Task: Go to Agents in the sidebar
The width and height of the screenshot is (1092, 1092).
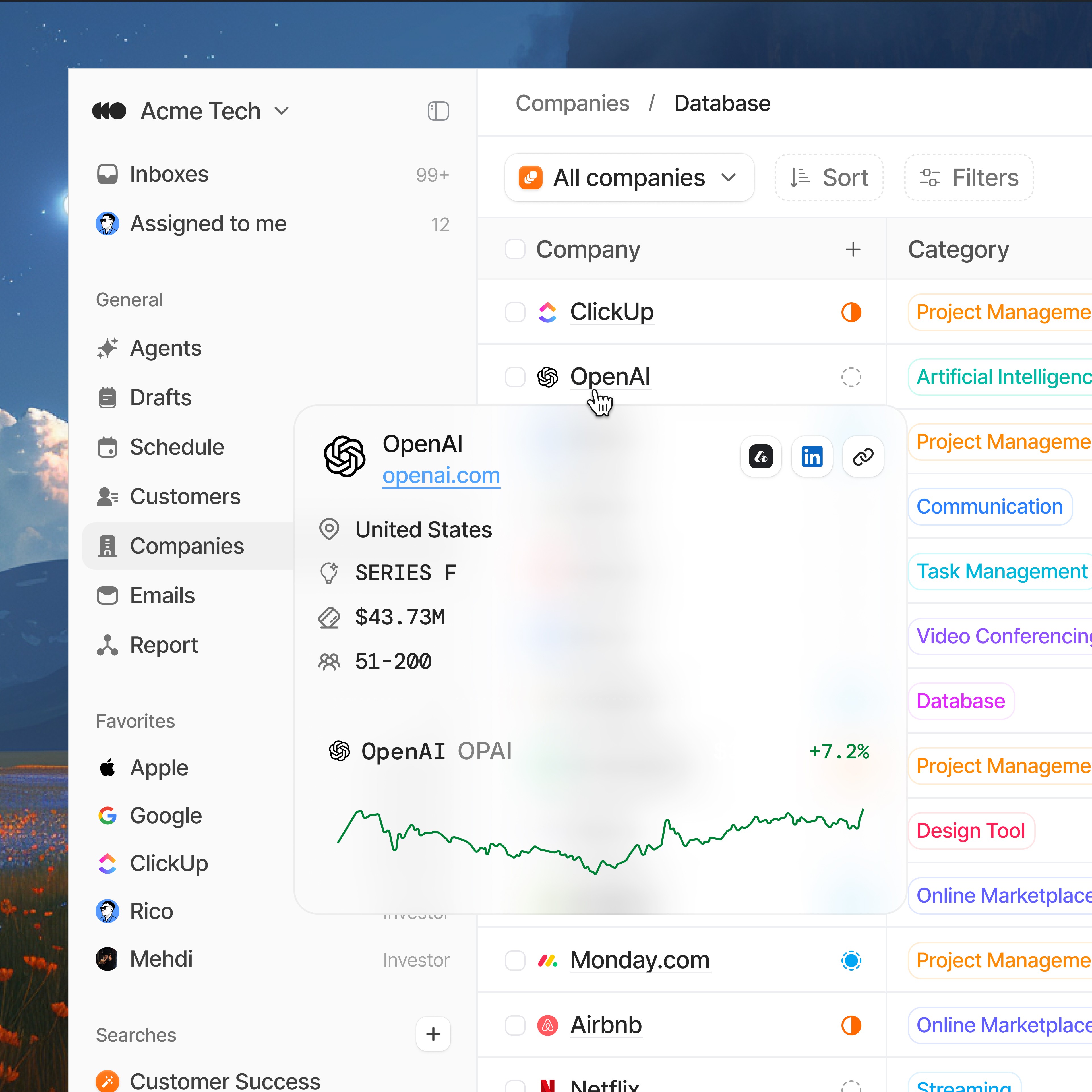Action: click(165, 348)
